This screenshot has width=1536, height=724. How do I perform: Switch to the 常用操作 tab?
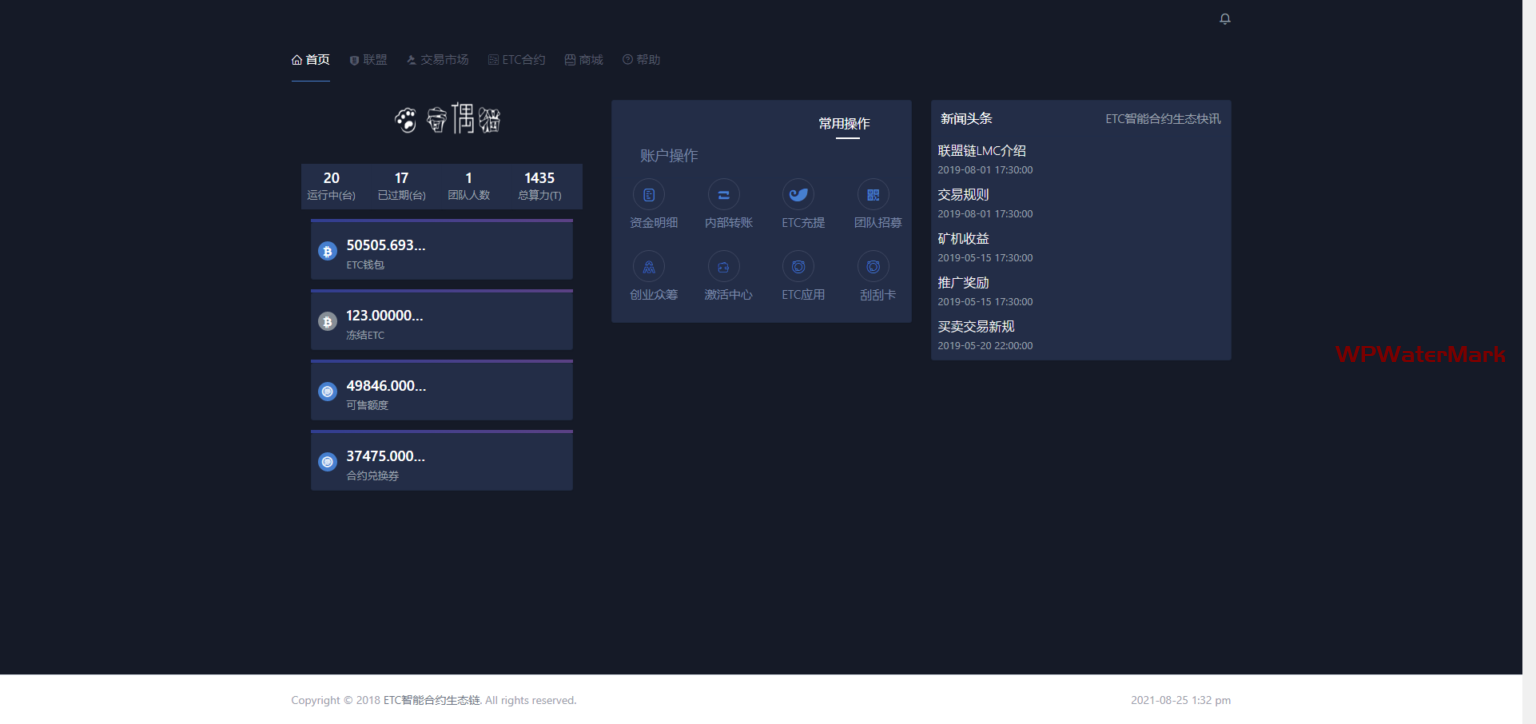coord(844,124)
